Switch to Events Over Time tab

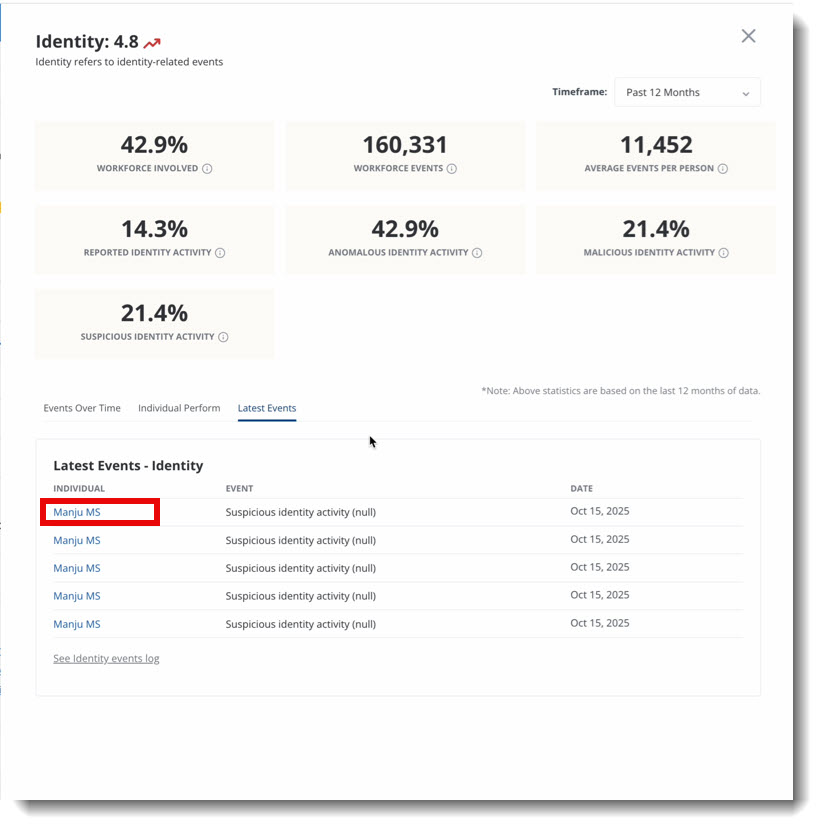coord(82,408)
